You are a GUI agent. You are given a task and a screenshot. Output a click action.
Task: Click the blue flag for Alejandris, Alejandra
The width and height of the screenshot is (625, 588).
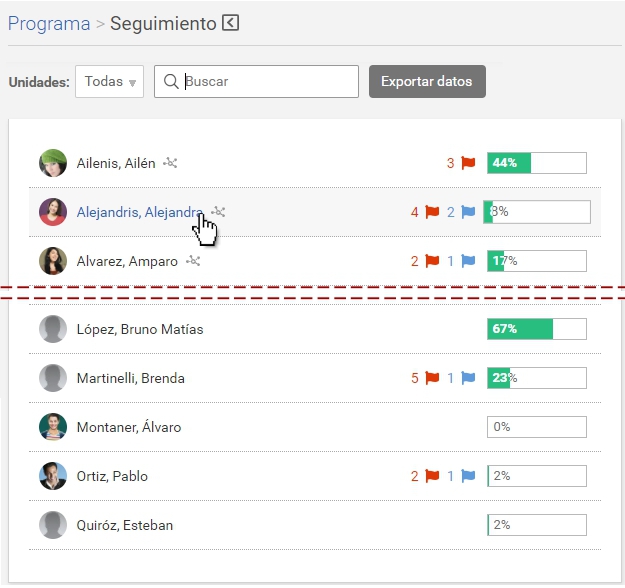(468, 212)
